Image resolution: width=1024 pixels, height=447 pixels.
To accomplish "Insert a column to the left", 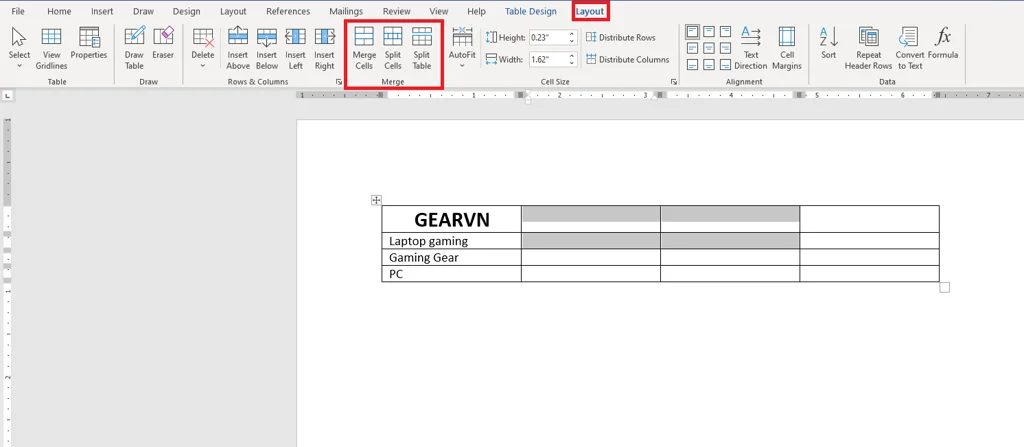I will pos(296,48).
